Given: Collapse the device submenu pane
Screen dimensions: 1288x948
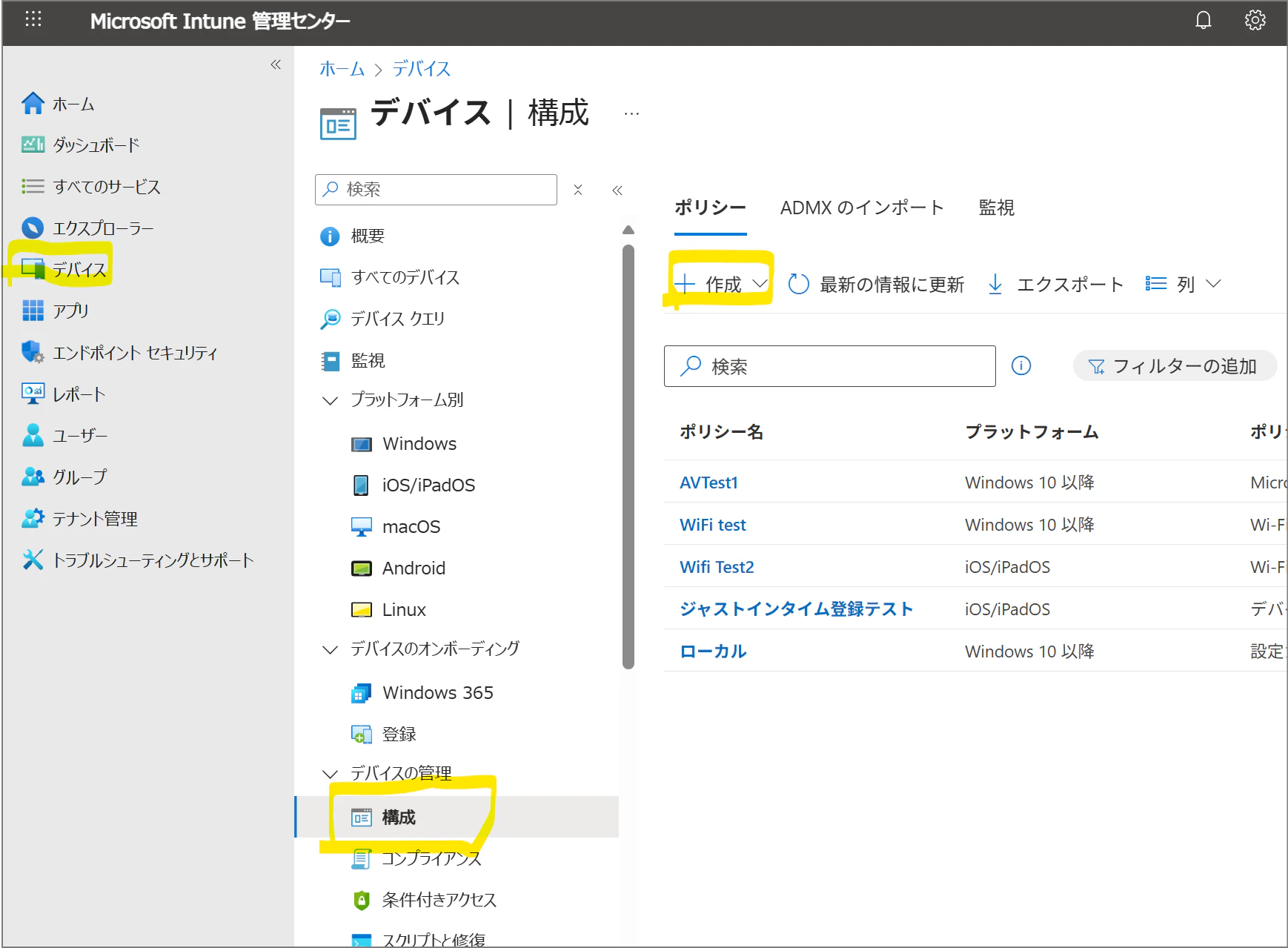Looking at the screenshot, I should (x=617, y=190).
